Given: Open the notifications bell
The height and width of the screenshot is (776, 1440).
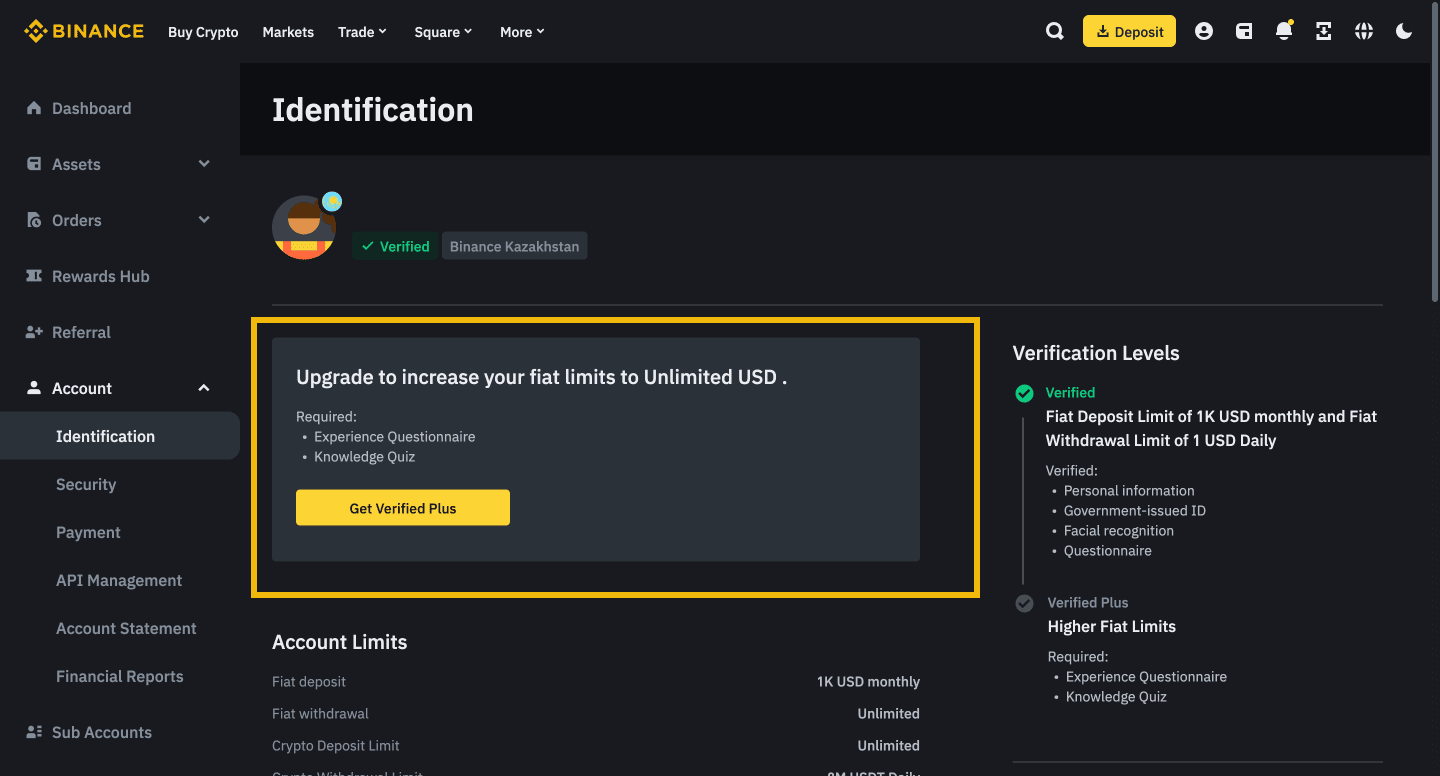Looking at the screenshot, I should [x=1284, y=31].
